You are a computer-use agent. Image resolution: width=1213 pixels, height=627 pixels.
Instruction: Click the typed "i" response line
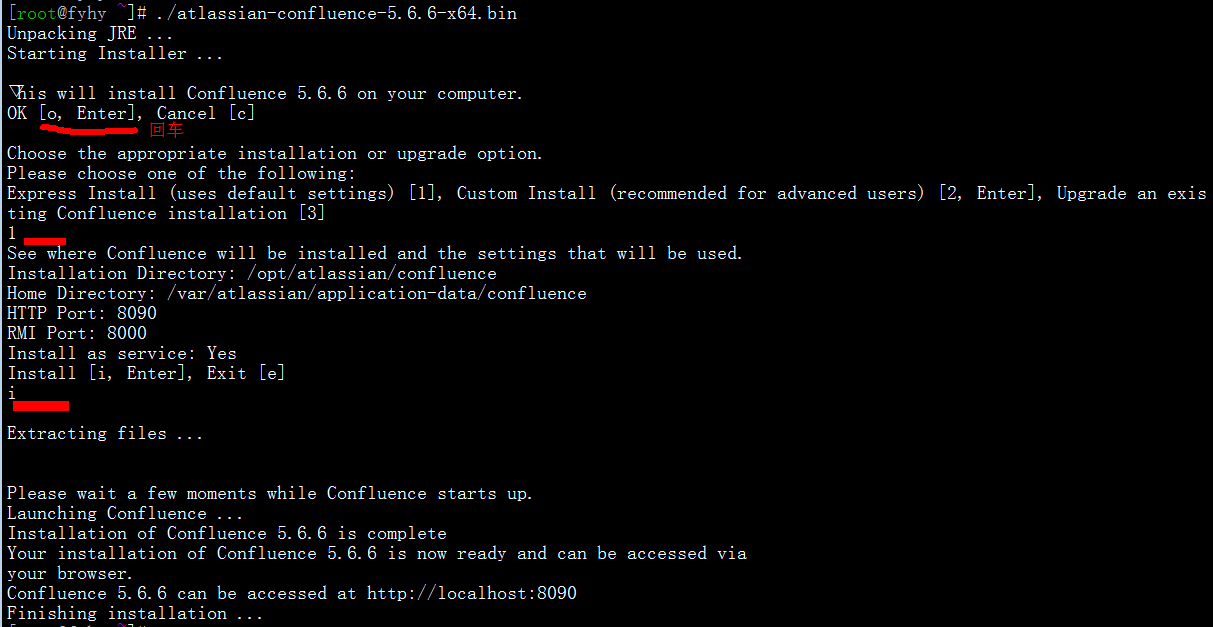click(12, 393)
